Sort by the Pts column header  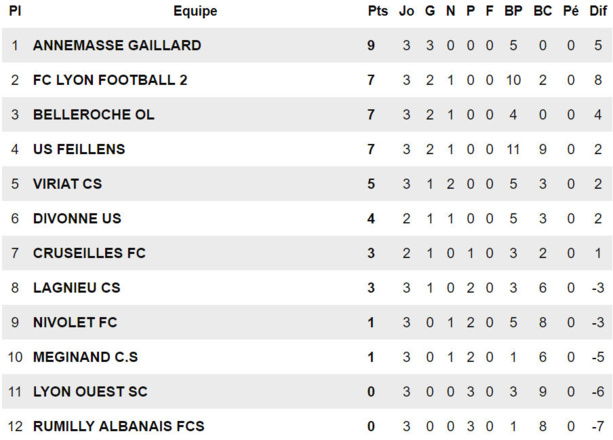click(x=377, y=11)
